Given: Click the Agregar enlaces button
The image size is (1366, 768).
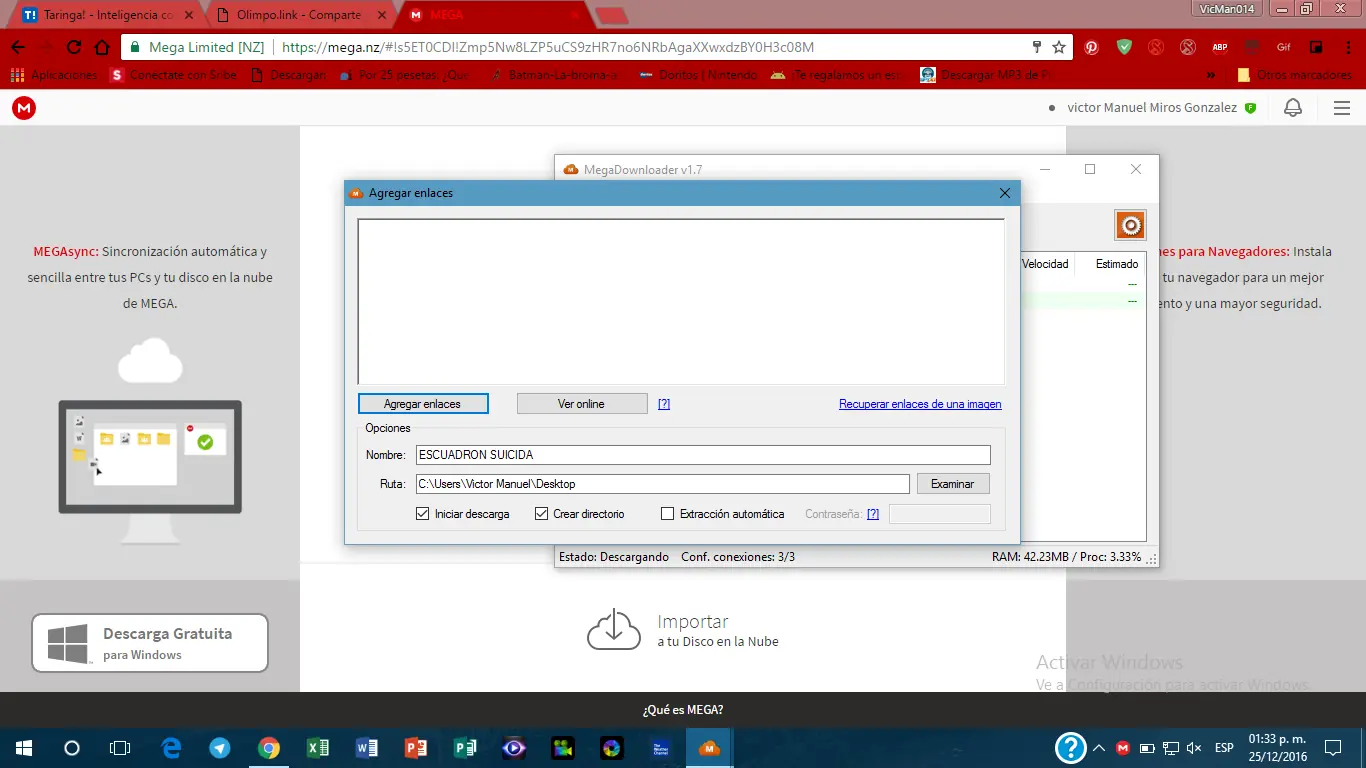Looking at the screenshot, I should (423, 404).
